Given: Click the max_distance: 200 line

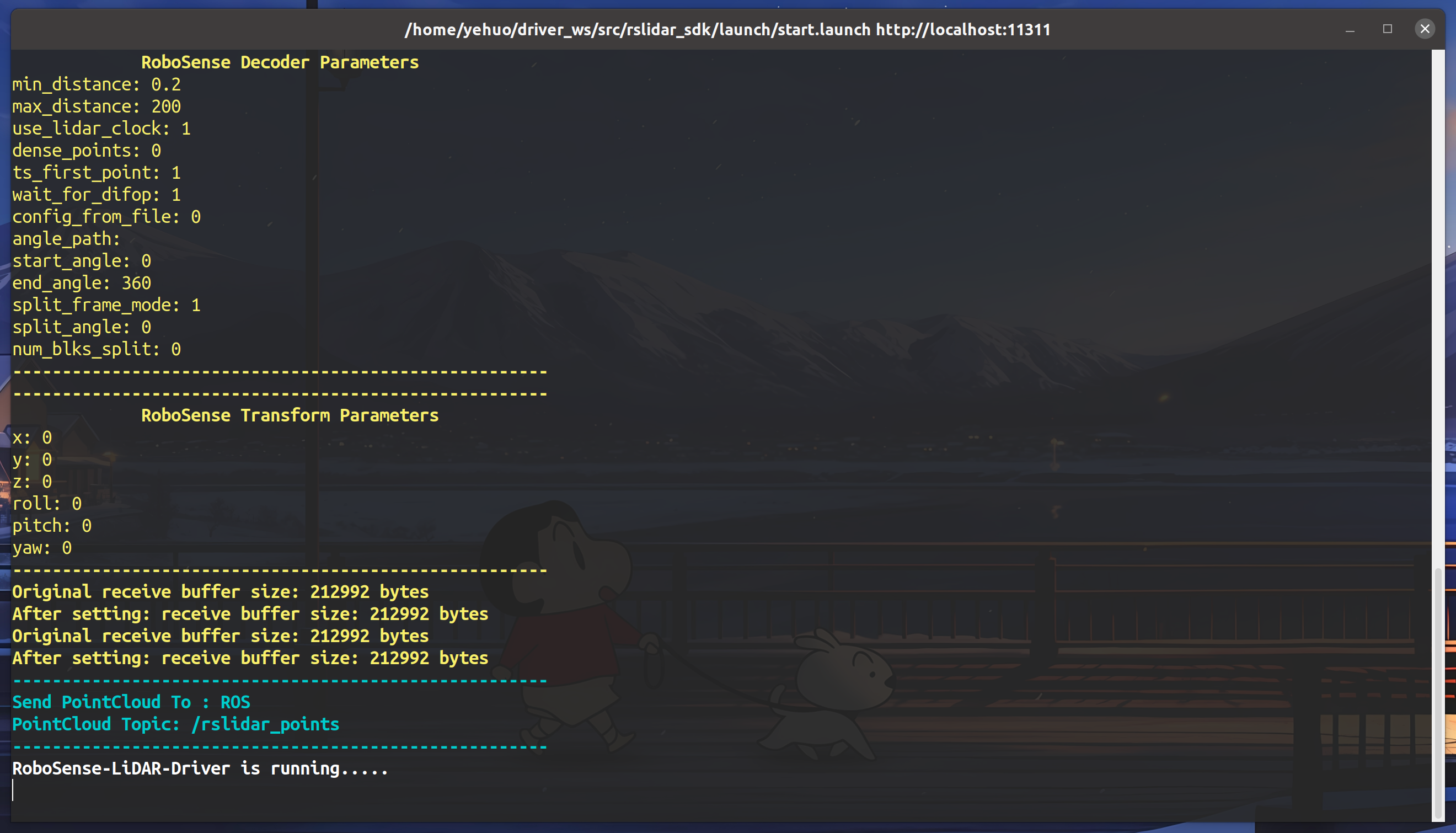Looking at the screenshot, I should pyautogui.click(x=96, y=106).
